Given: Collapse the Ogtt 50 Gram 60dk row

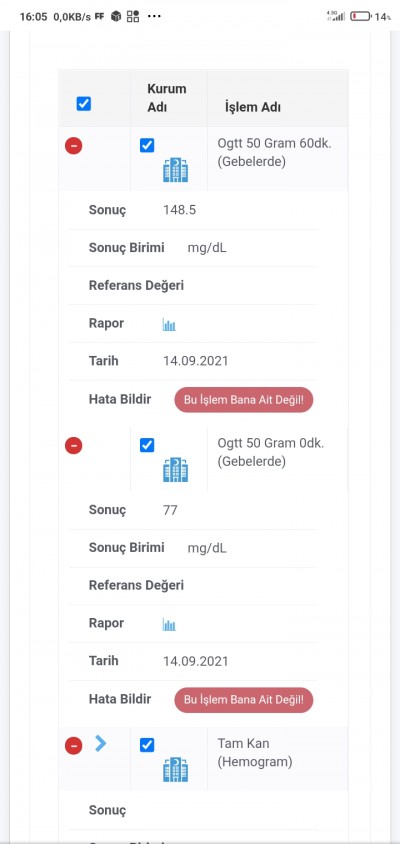Looking at the screenshot, I should [x=74, y=146].
